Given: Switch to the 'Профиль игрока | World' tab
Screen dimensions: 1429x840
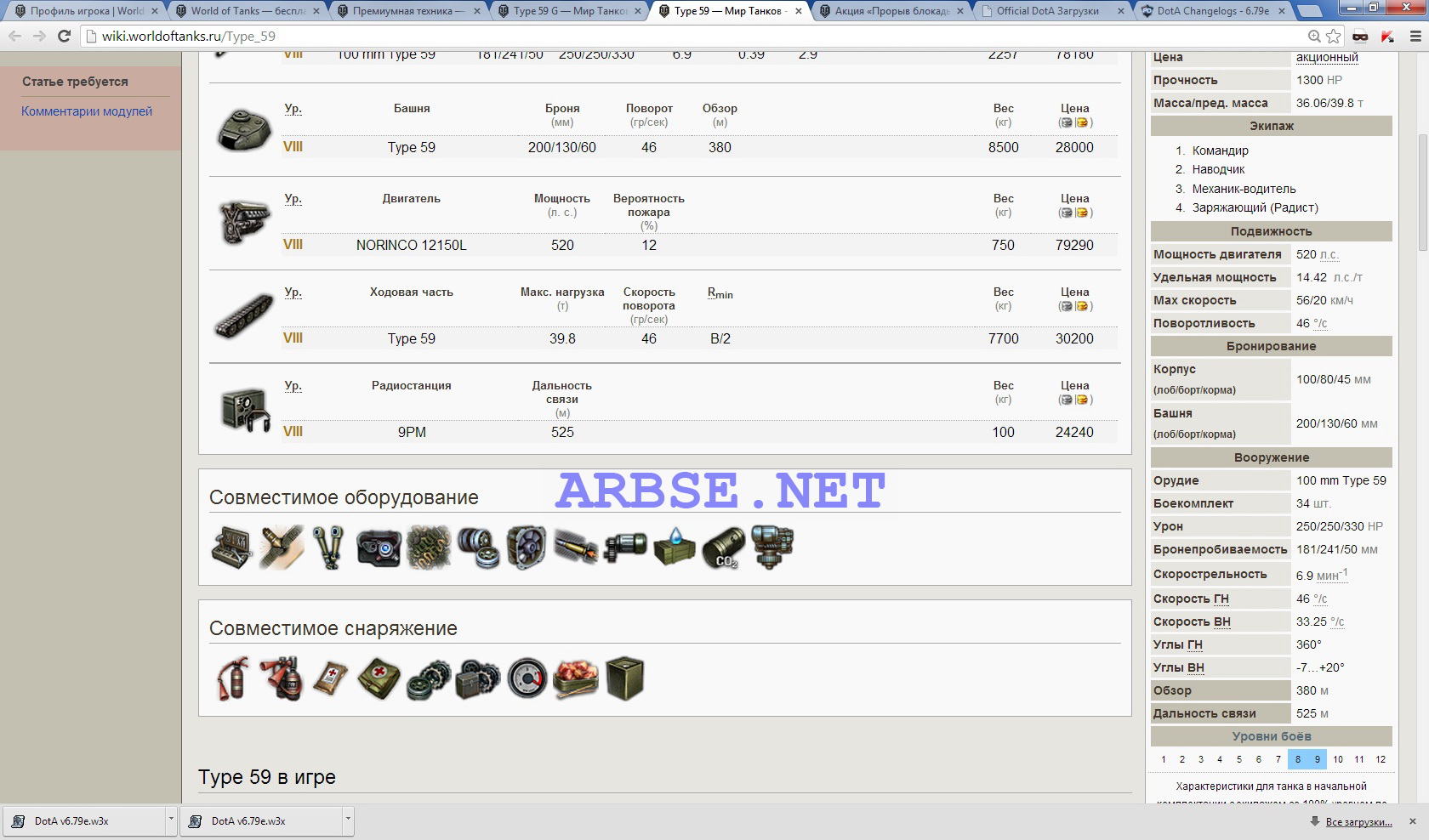Looking at the screenshot, I should tap(87, 11).
